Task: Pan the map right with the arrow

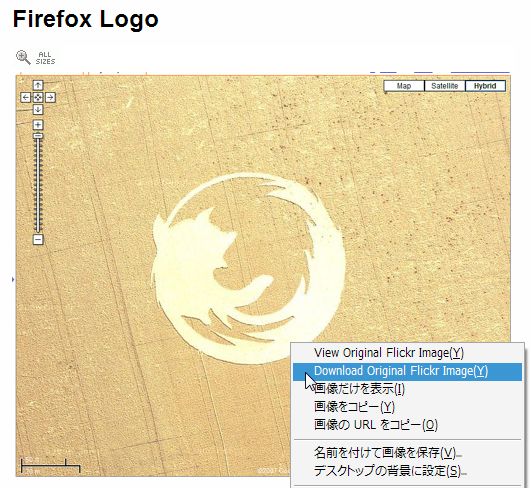Action: click(x=50, y=98)
